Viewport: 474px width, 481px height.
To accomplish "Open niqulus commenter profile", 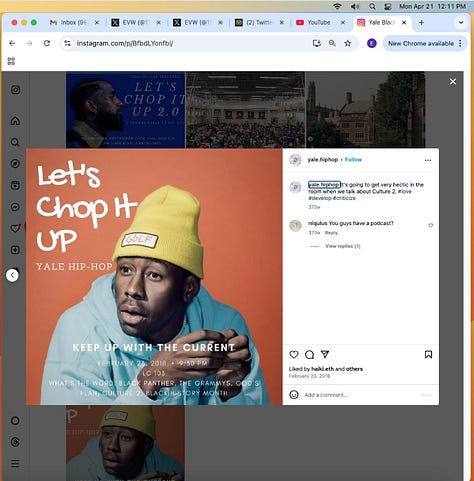I will point(318,223).
